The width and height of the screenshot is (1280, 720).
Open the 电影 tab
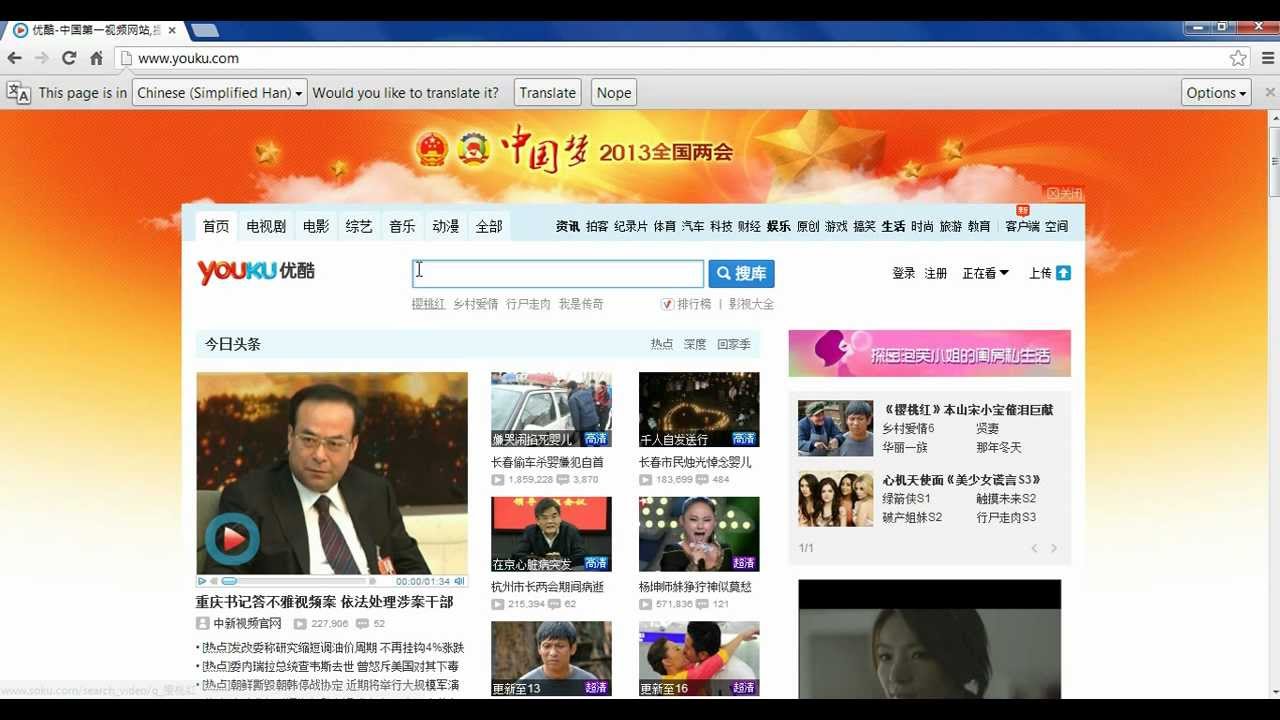pyautogui.click(x=316, y=226)
